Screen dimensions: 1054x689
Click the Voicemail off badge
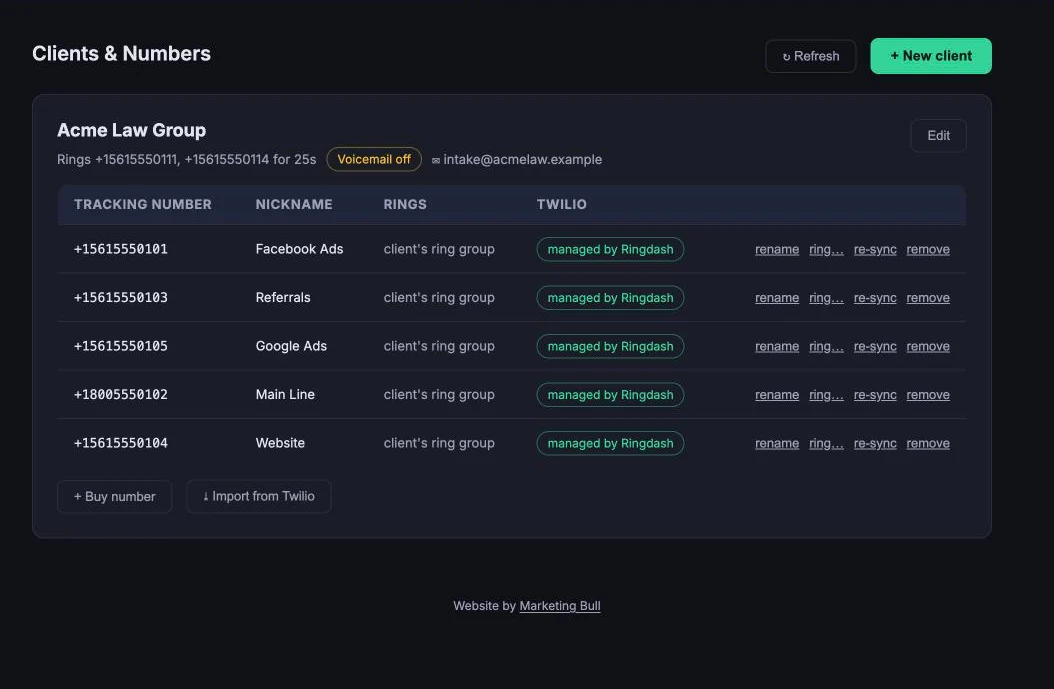click(374, 159)
